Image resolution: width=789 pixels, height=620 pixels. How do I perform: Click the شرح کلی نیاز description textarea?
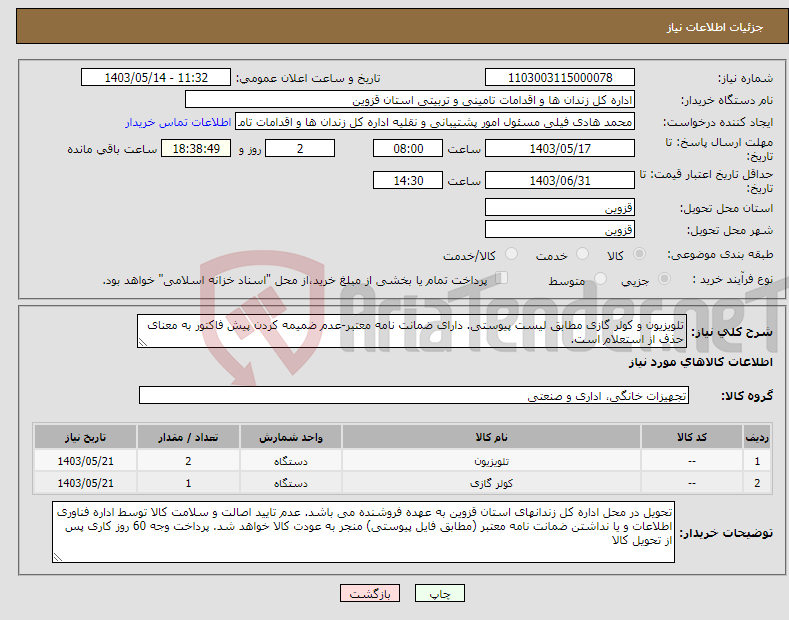click(412, 331)
